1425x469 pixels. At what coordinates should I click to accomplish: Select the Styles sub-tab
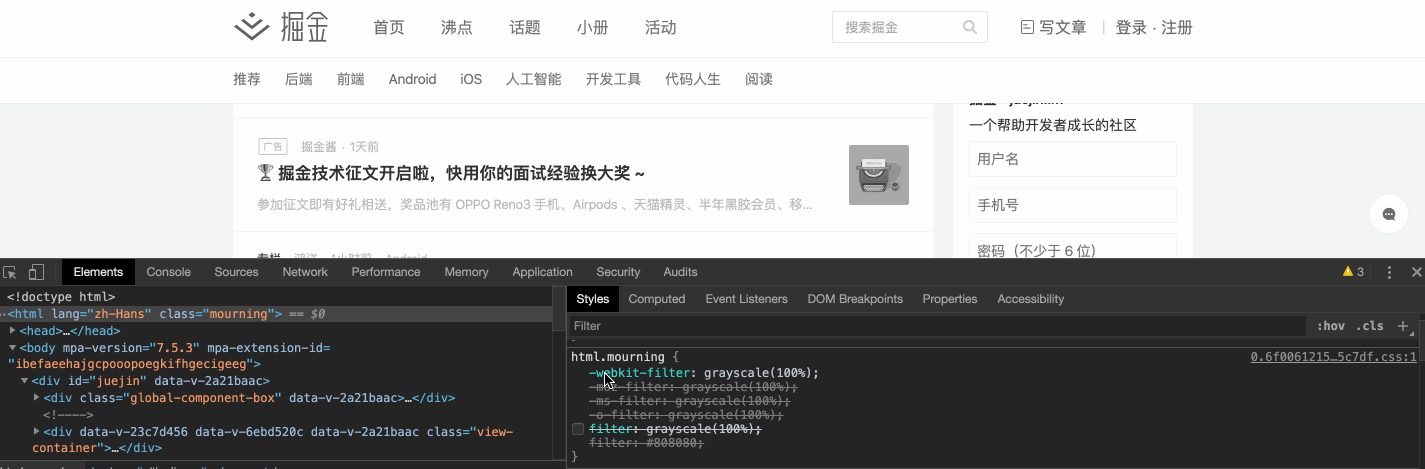click(593, 299)
